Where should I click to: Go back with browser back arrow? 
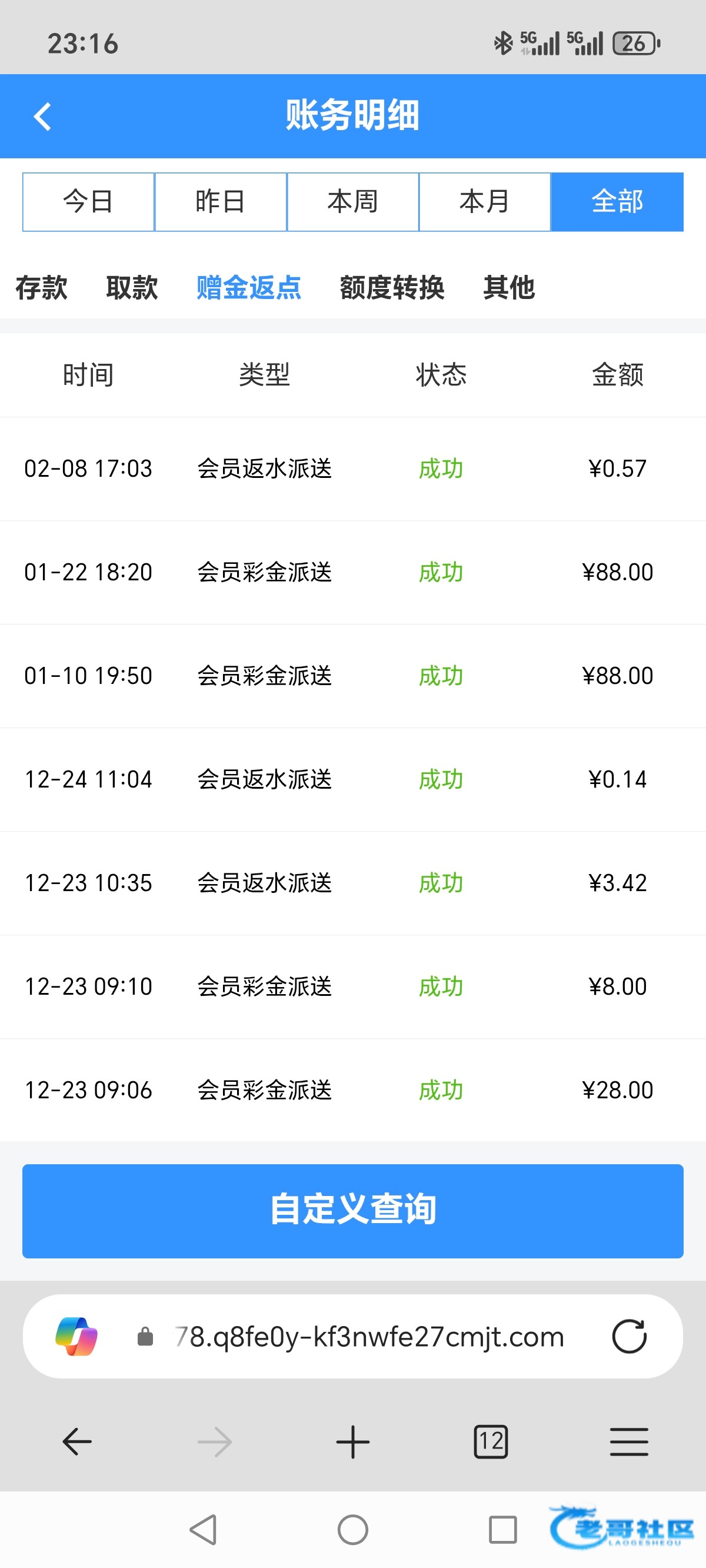click(x=77, y=1441)
